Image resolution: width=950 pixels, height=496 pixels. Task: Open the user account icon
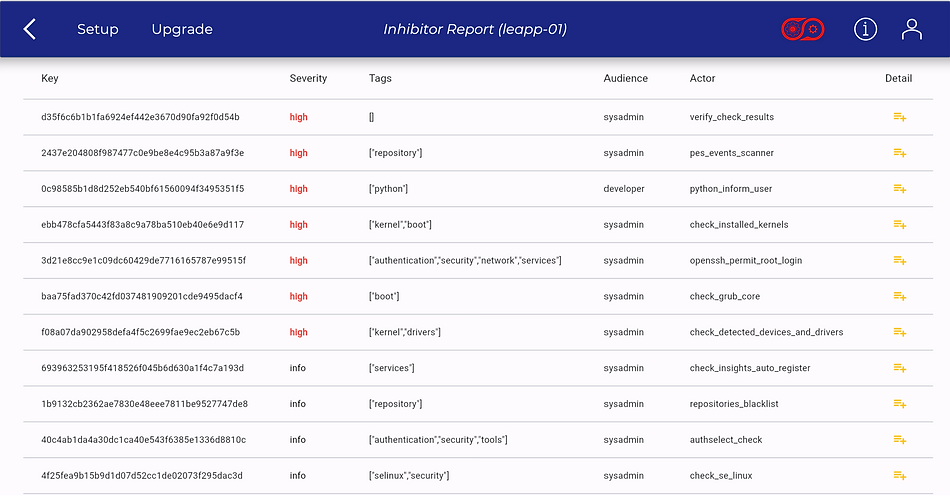(x=911, y=29)
